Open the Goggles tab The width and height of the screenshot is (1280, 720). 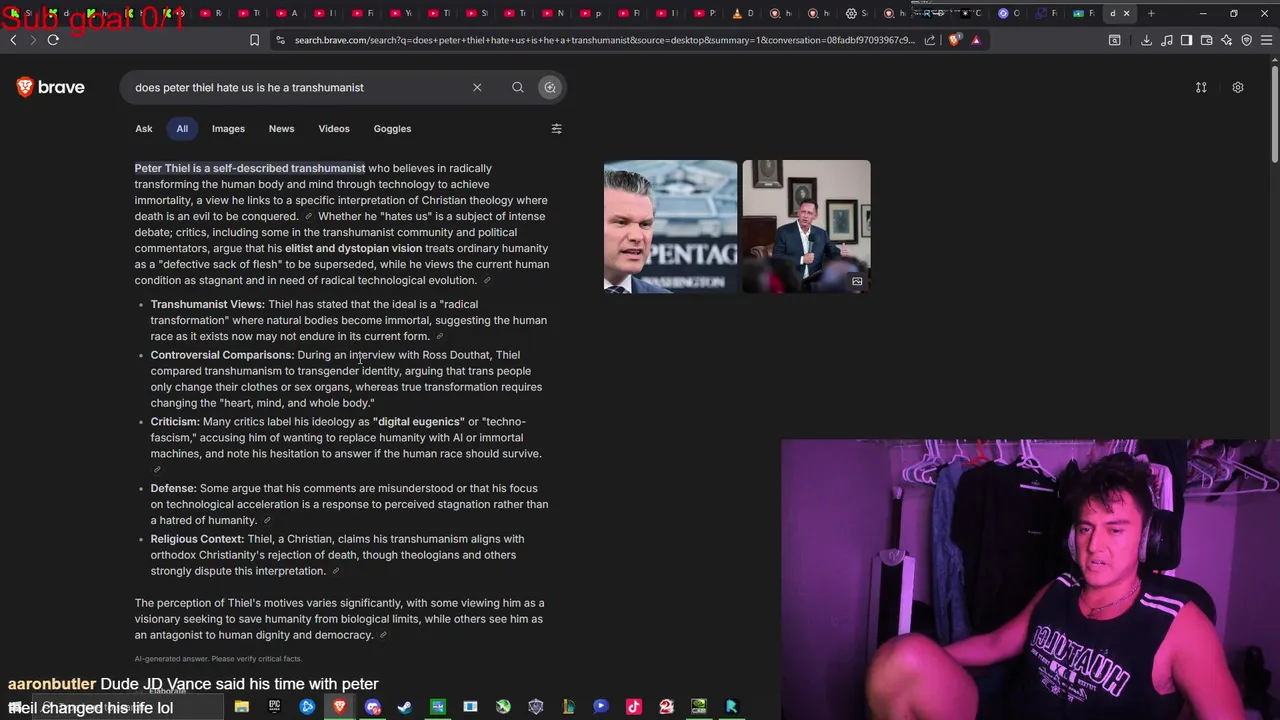[x=392, y=128]
